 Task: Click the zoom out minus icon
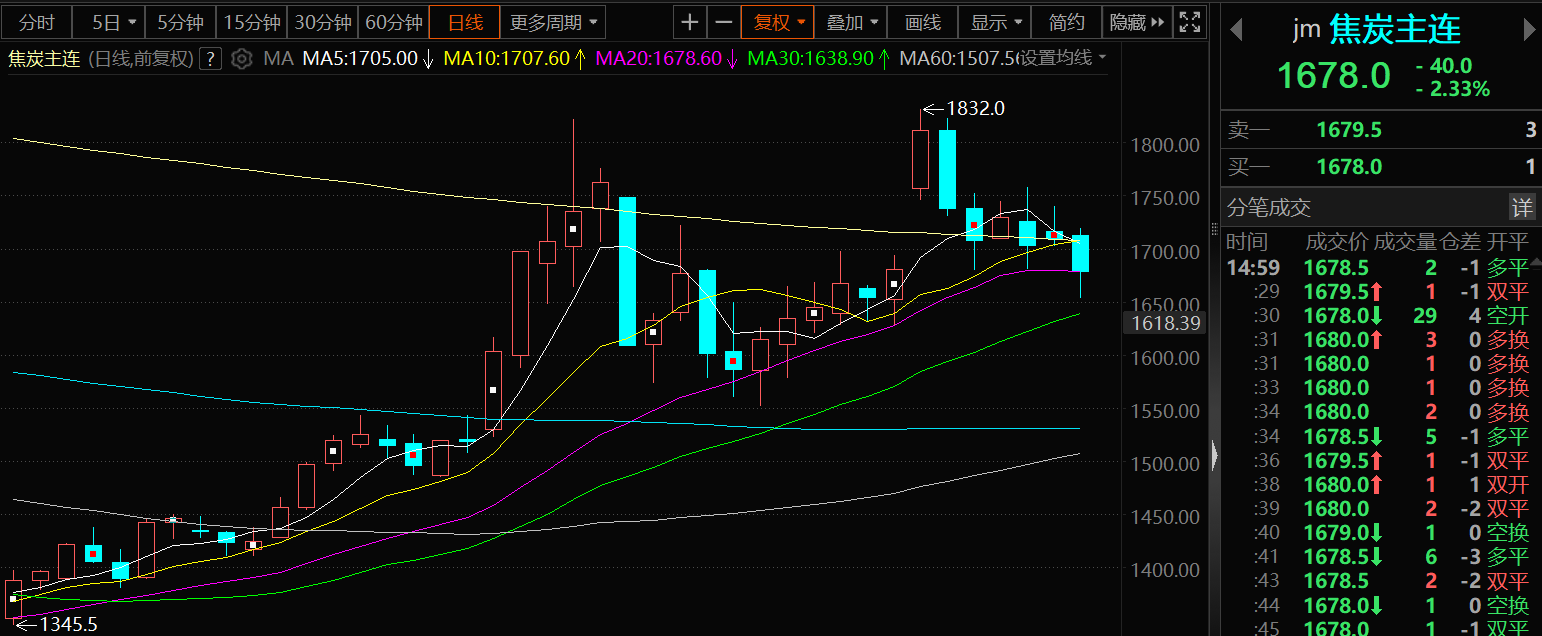pos(724,22)
